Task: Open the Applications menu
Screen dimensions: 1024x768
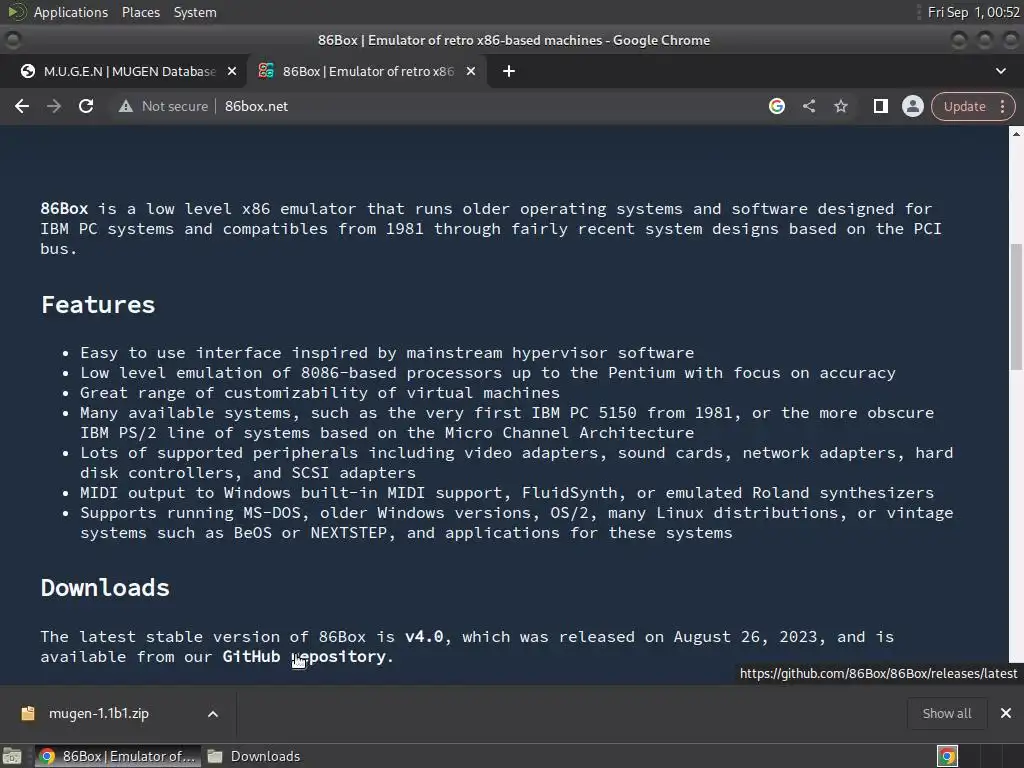Action: tap(71, 12)
